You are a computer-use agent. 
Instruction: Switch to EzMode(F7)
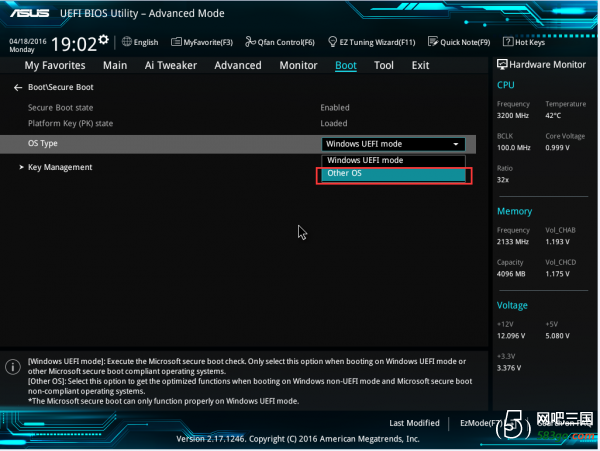[481, 423]
